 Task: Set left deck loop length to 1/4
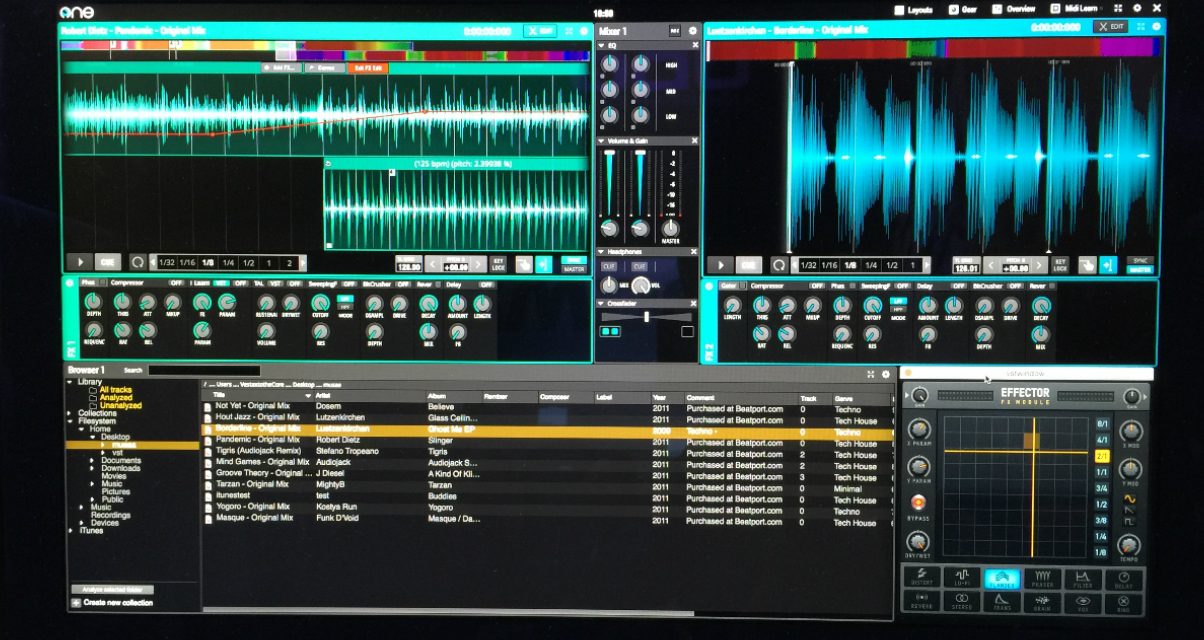[228, 263]
